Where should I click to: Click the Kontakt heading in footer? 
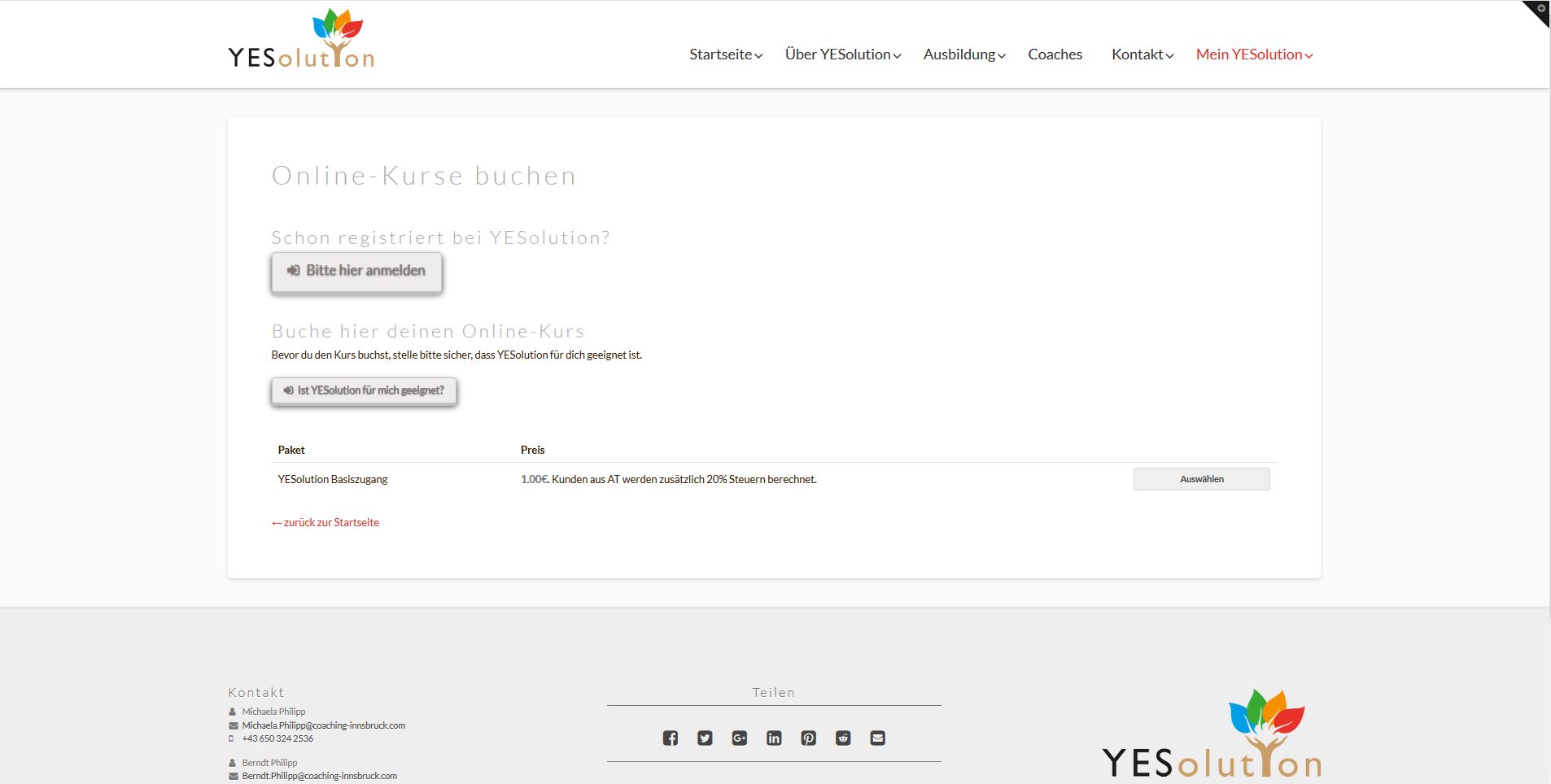point(256,692)
